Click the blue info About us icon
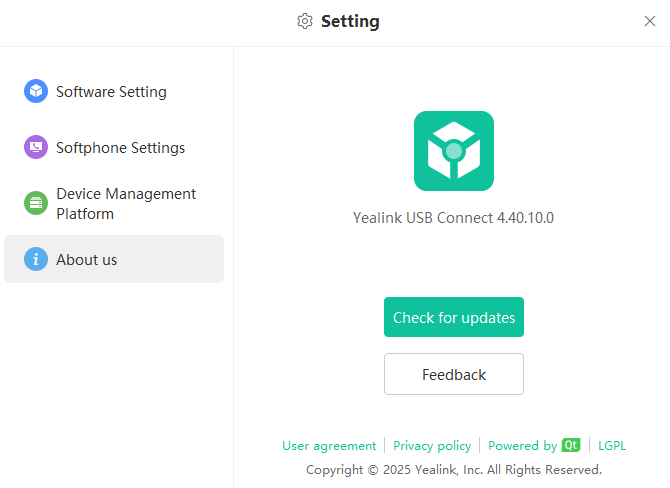 coord(36,259)
